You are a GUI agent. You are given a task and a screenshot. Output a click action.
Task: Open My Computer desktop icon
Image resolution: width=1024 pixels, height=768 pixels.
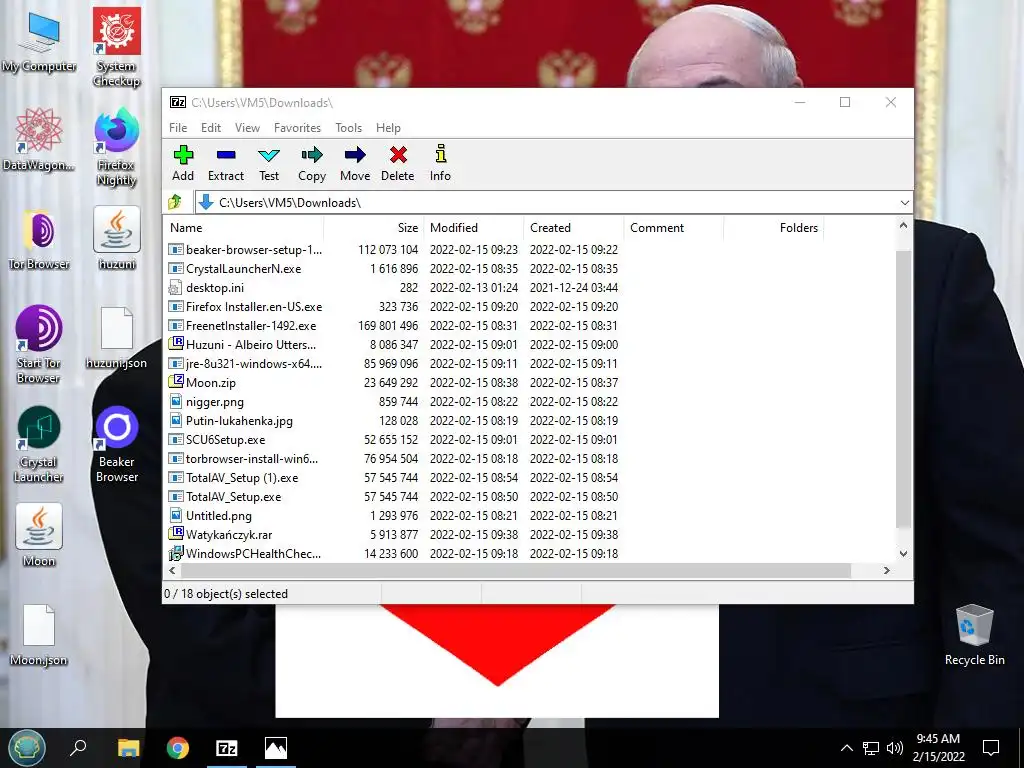coord(39,43)
